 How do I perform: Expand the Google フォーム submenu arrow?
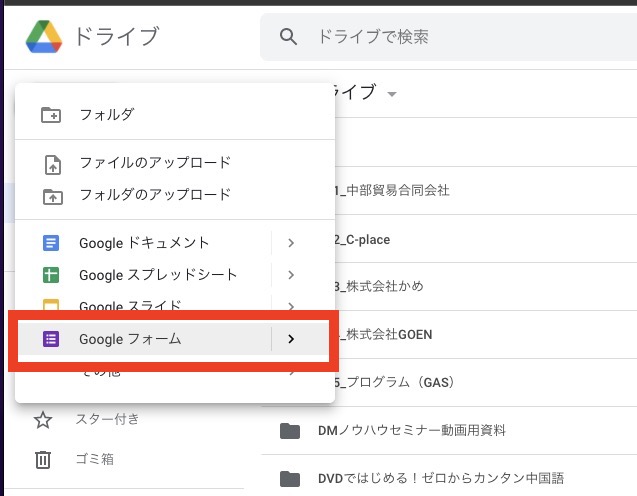point(291,339)
